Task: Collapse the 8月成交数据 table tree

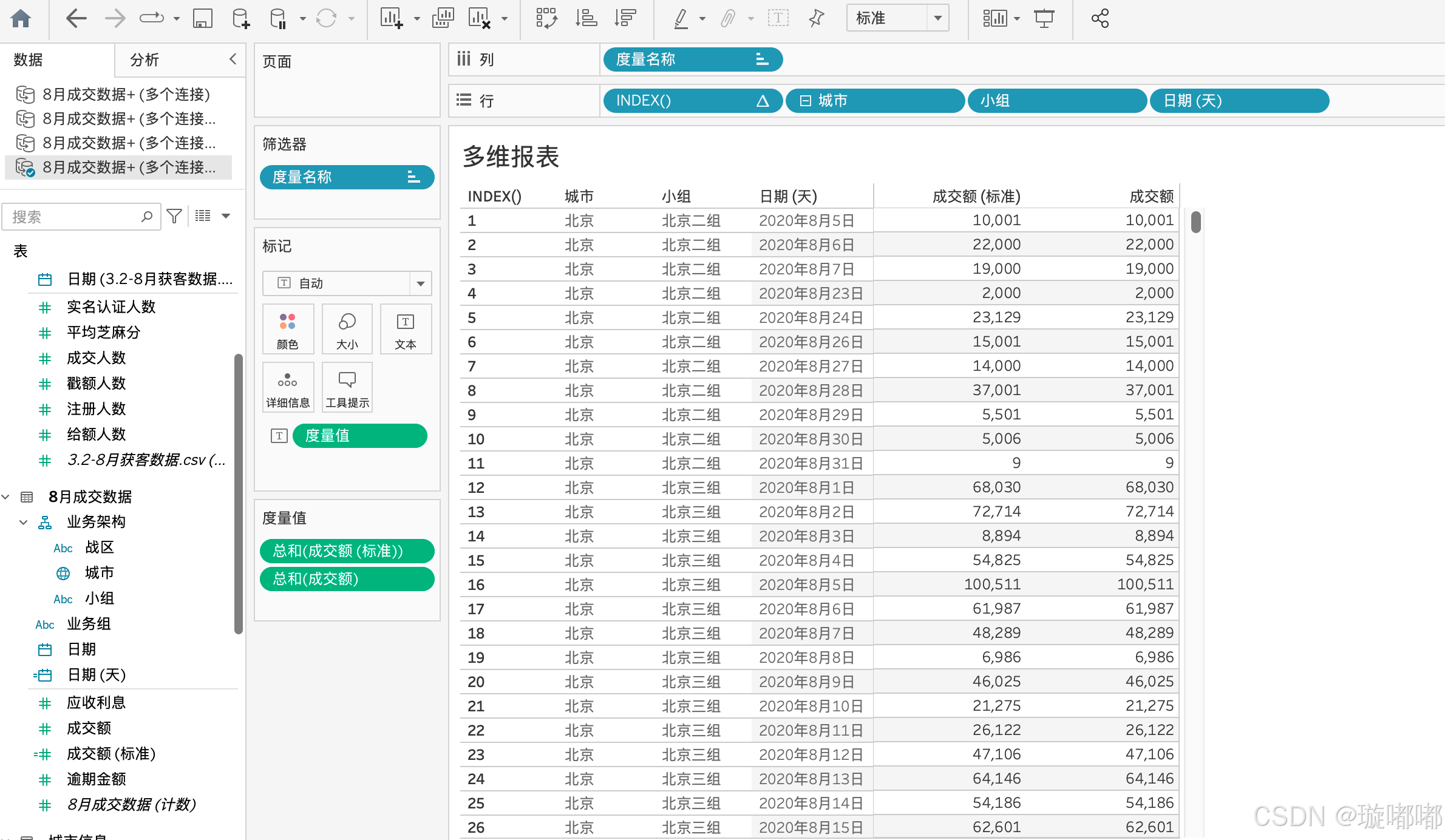Action: click(x=6, y=496)
